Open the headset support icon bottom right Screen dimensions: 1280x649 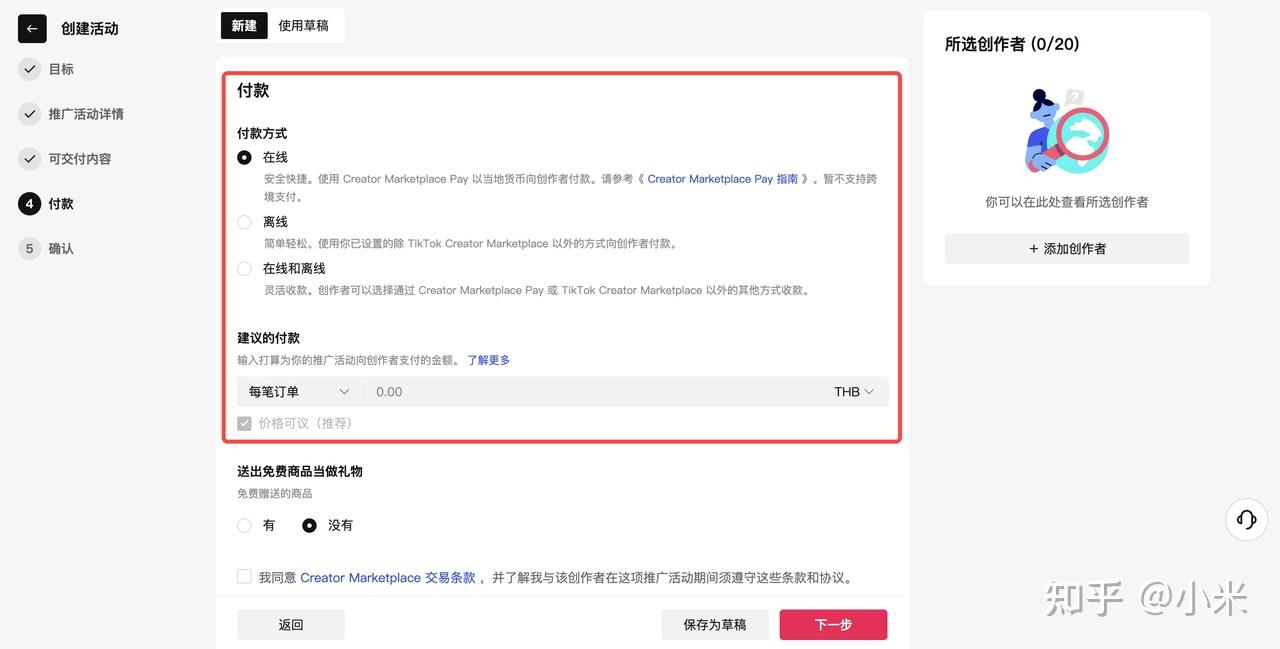tap(1245, 519)
